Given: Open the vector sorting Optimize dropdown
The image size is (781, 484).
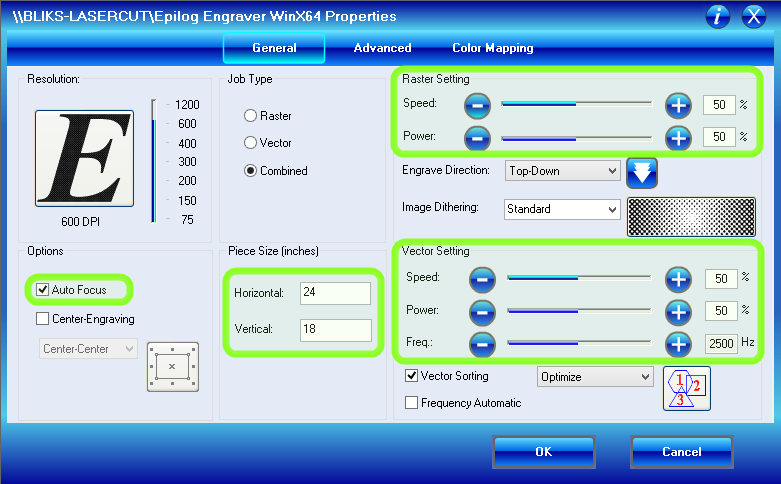Looking at the screenshot, I should tap(595, 377).
